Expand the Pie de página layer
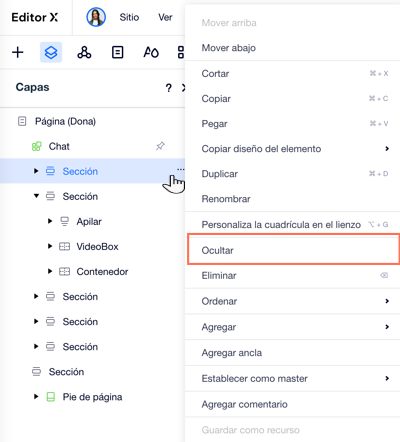 pyautogui.click(x=36, y=397)
